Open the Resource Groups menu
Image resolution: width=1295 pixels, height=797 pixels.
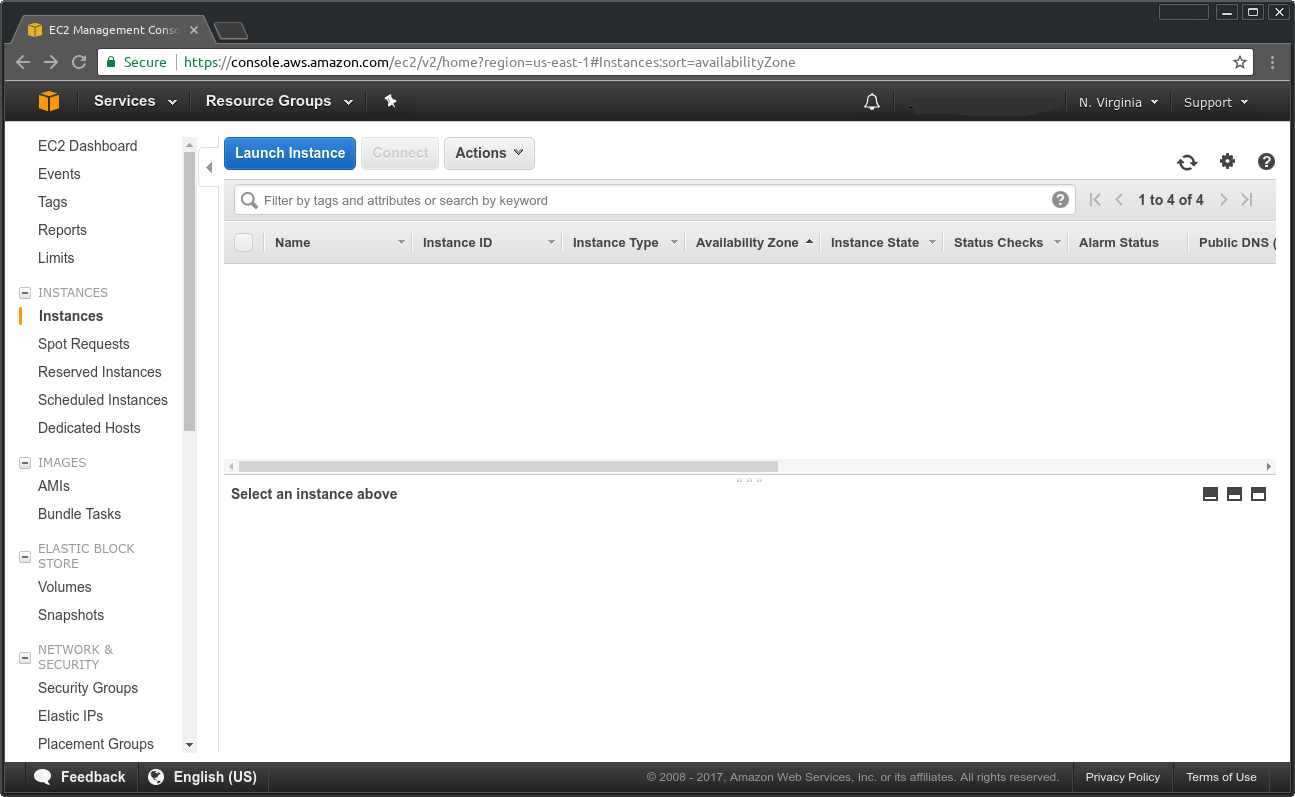(279, 101)
